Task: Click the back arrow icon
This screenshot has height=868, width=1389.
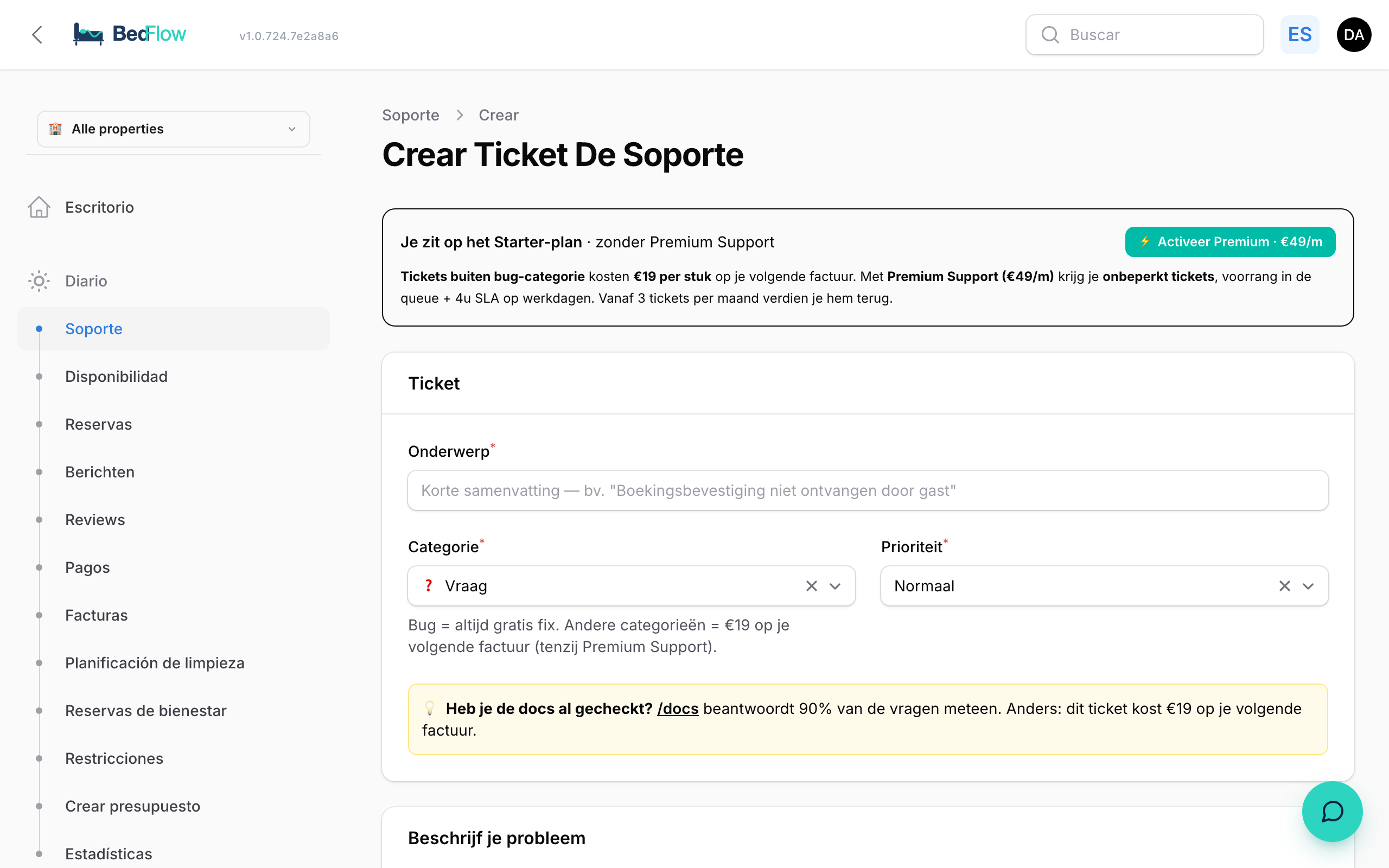Action: [x=37, y=34]
